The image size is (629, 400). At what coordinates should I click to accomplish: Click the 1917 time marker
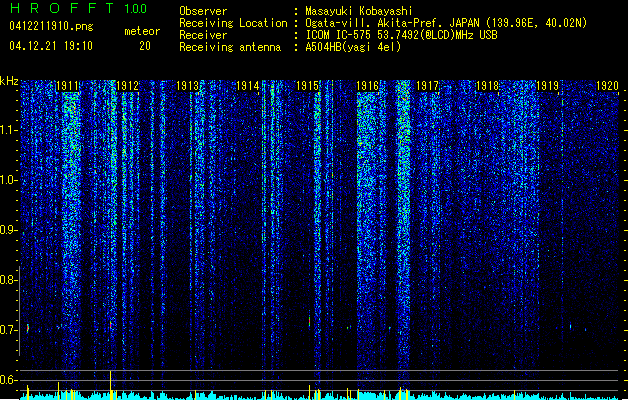pyautogui.click(x=428, y=86)
